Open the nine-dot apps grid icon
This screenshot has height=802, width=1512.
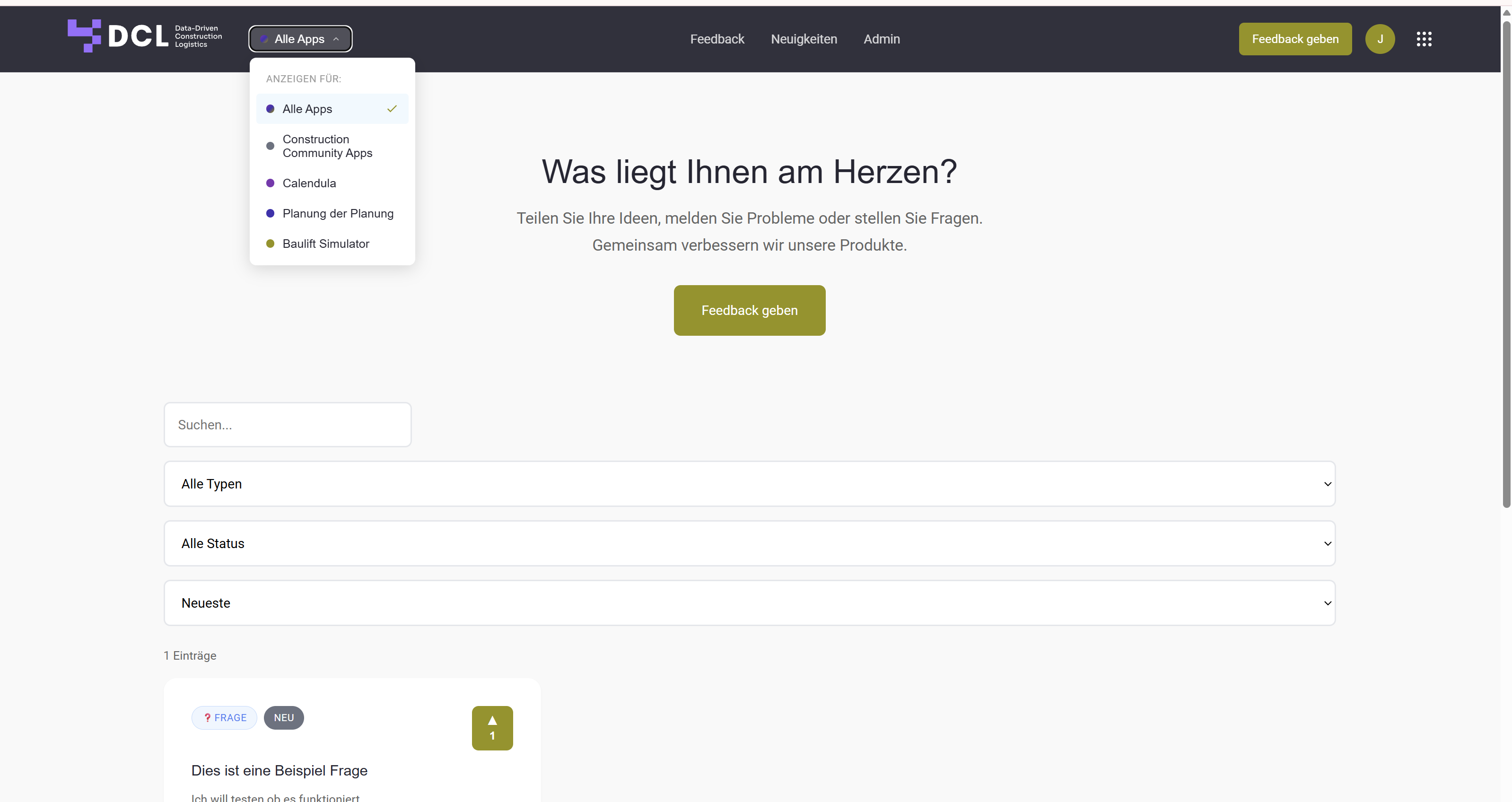[x=1424, y=39]
